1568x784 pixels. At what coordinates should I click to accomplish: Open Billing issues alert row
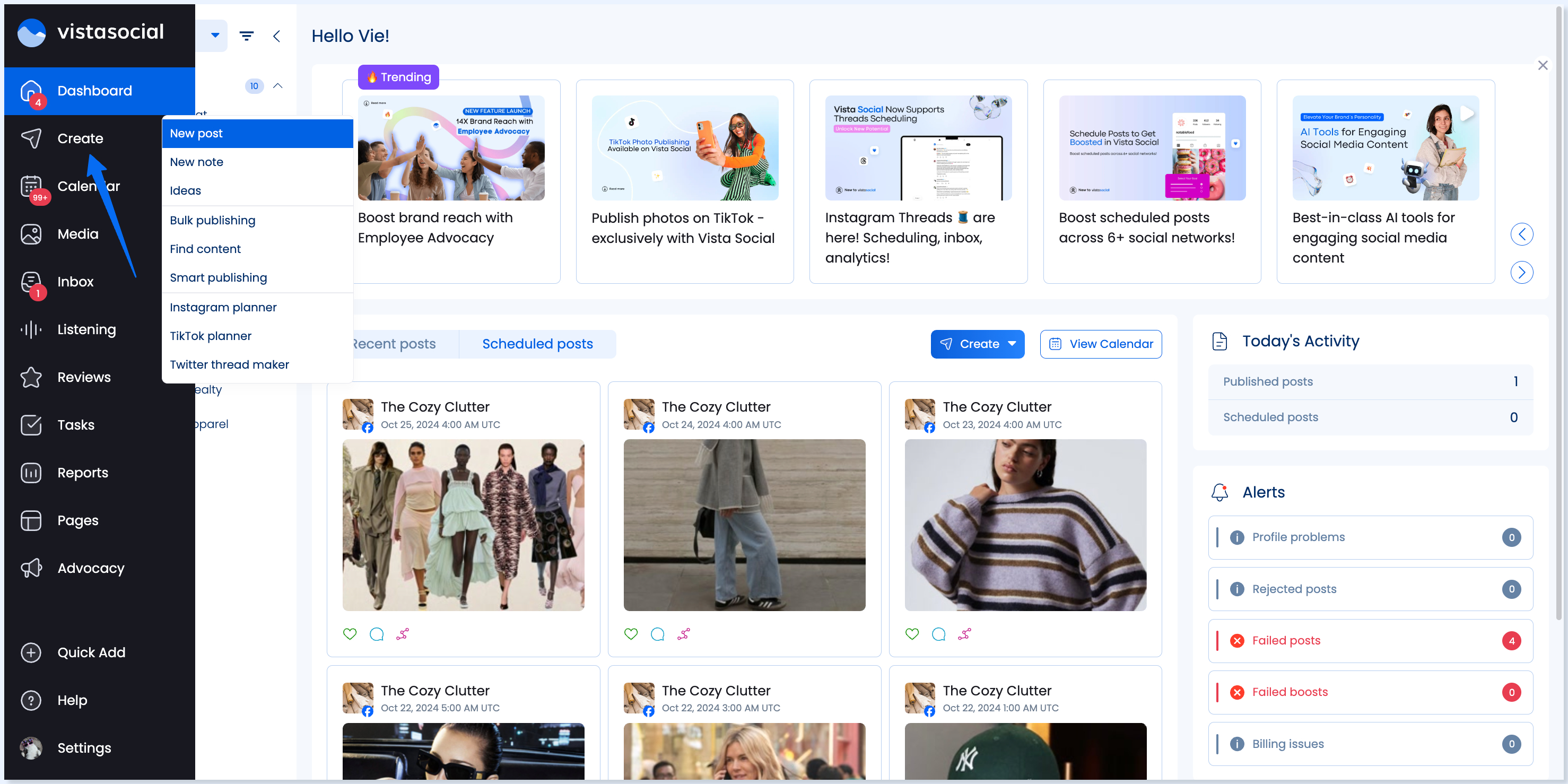coord(1370,744)
